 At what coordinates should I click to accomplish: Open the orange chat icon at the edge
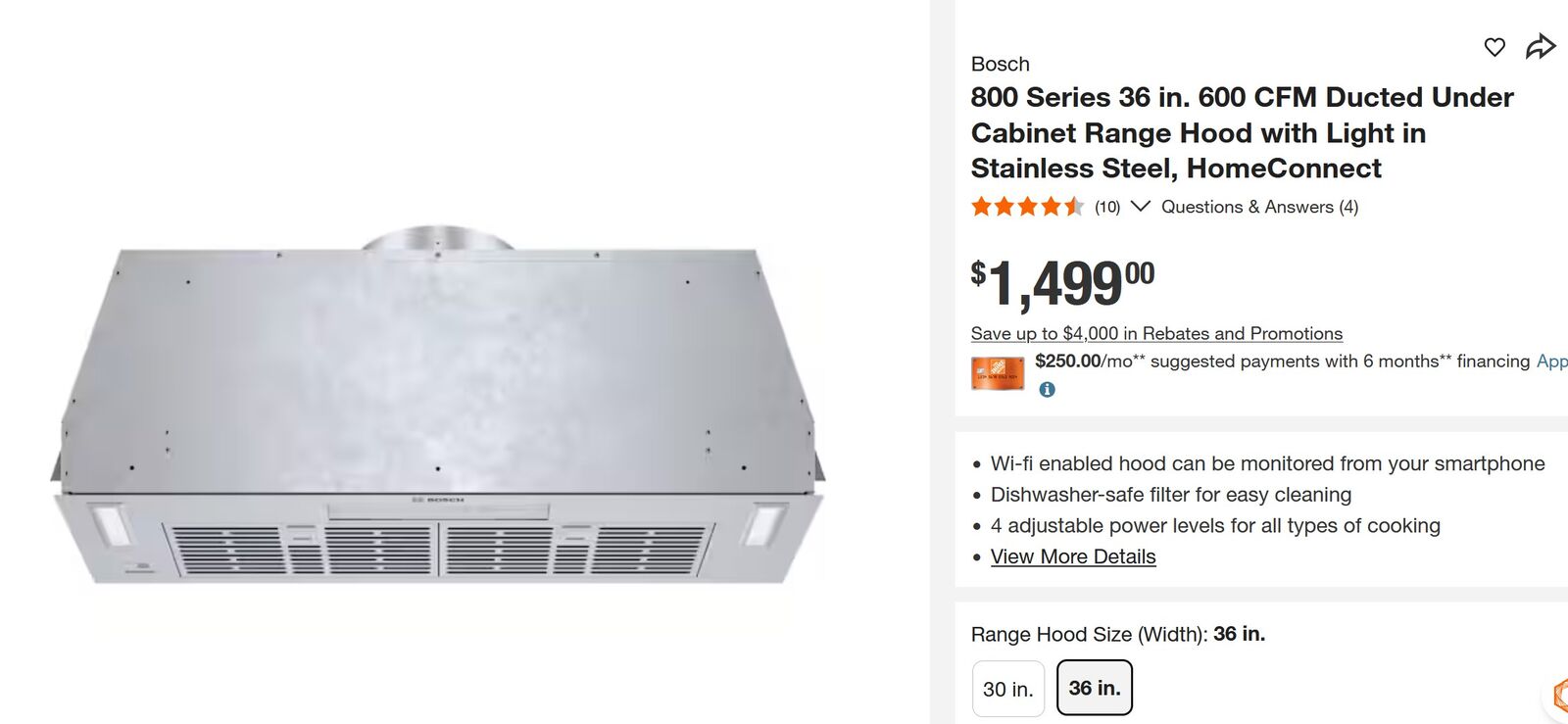tap(1558, 694)
